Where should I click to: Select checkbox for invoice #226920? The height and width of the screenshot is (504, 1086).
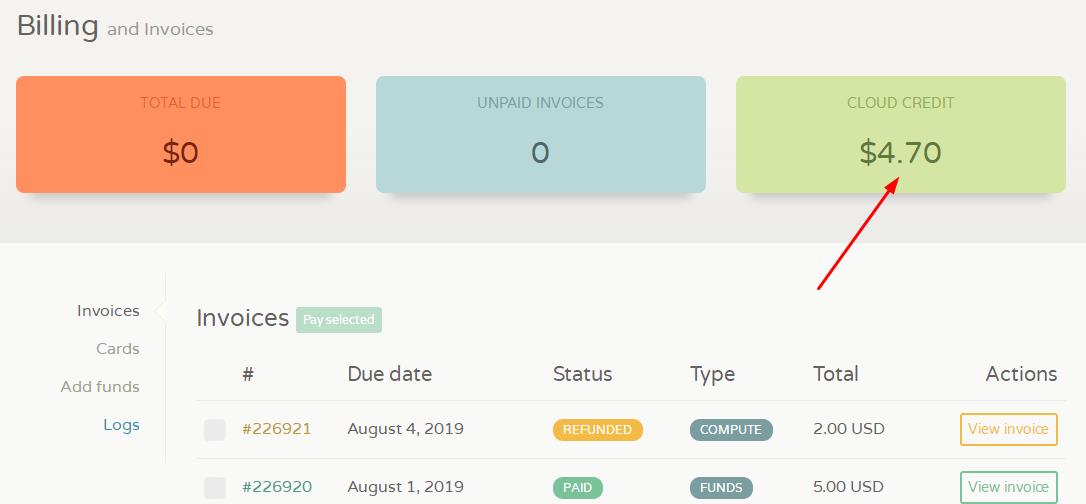click(215, 487)
